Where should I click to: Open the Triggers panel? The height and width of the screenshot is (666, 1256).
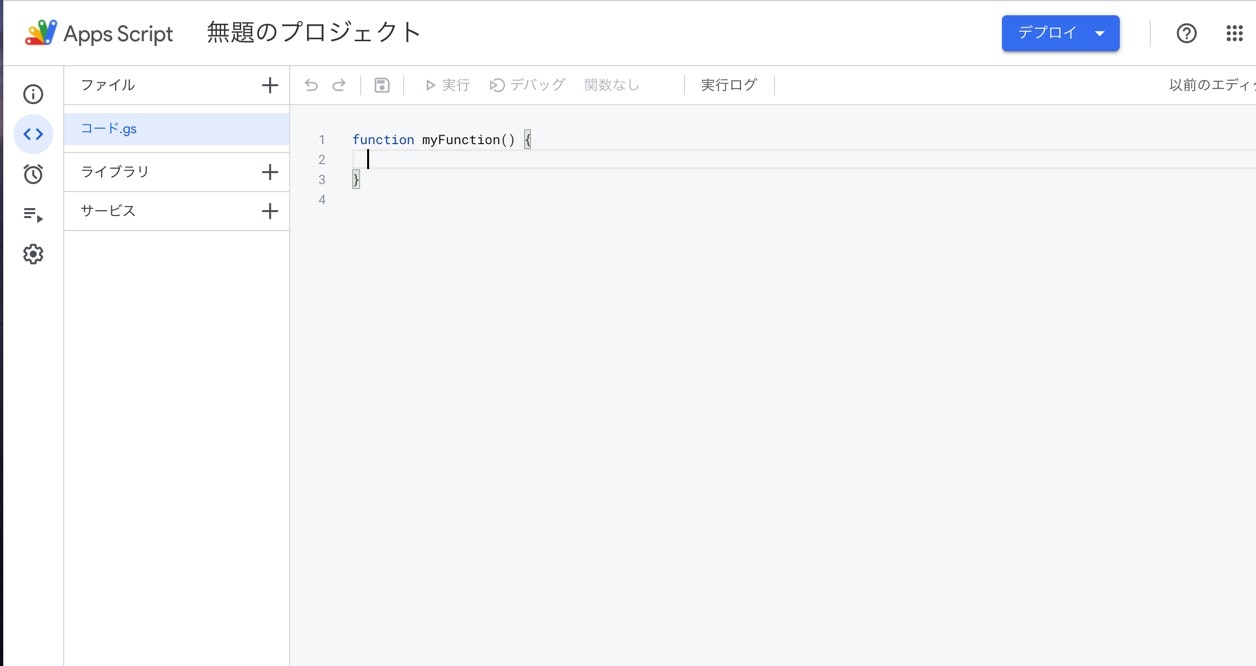coord(32,173)
